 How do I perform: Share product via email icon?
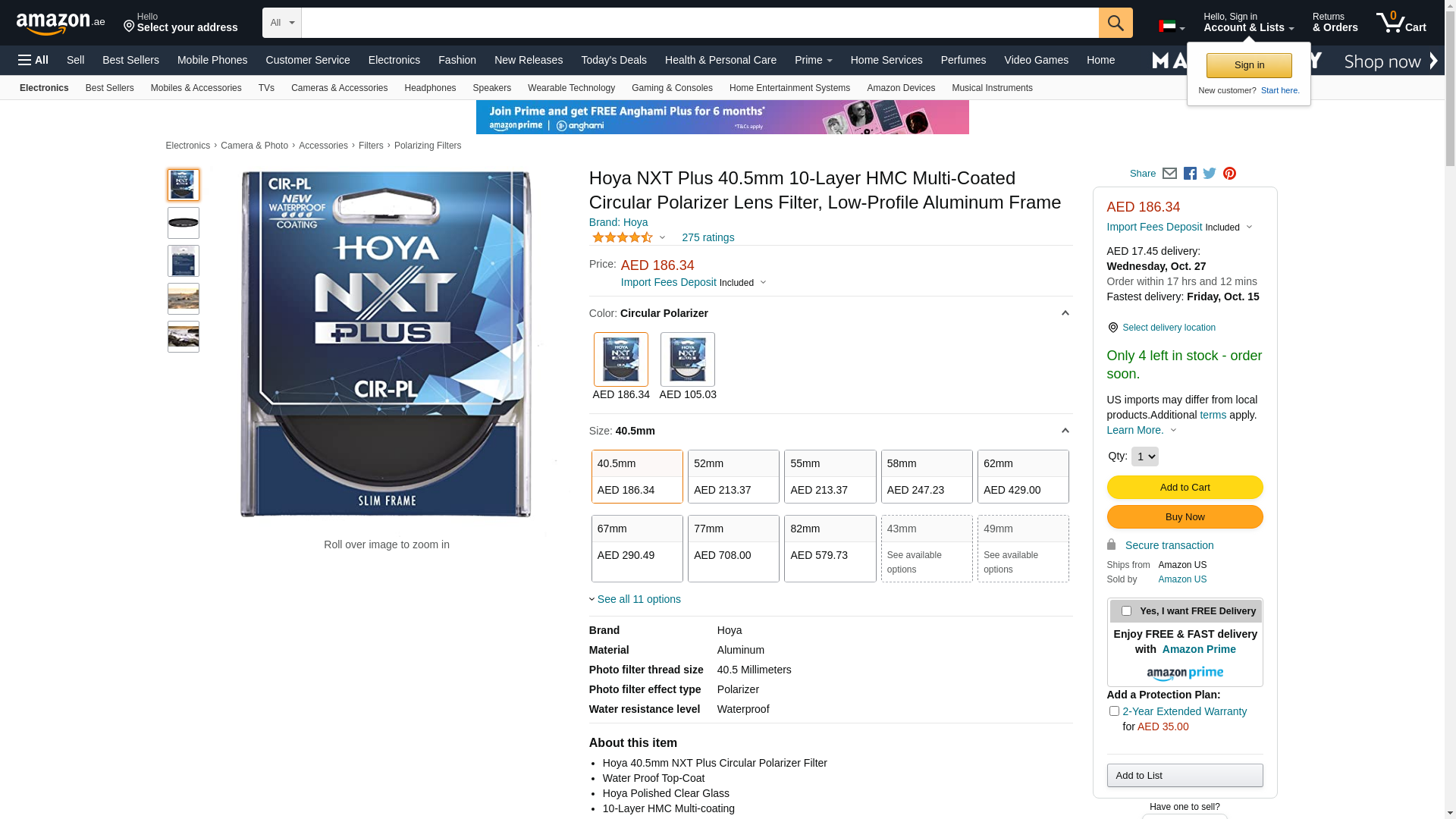pyautogui.click(x=1169, y=174)
